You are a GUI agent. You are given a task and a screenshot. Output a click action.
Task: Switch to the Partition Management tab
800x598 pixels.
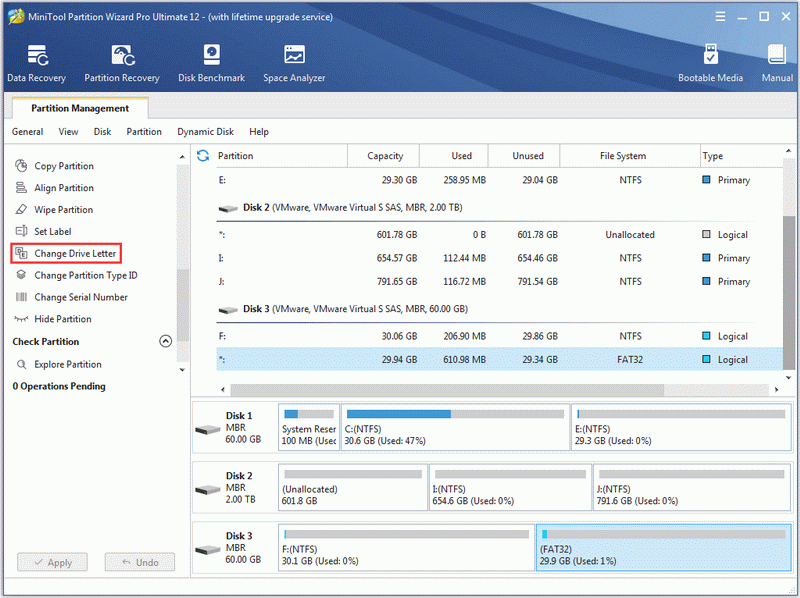[x=80, y=108]
